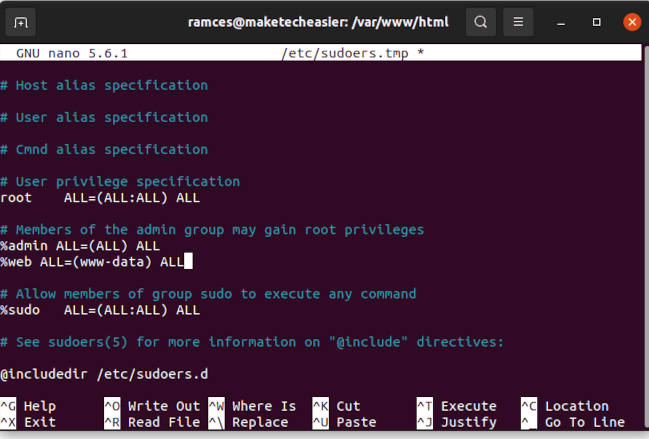Click the Where Is shortcut
649x439 pixels.
pyautogui.click(x=264, y=406)
